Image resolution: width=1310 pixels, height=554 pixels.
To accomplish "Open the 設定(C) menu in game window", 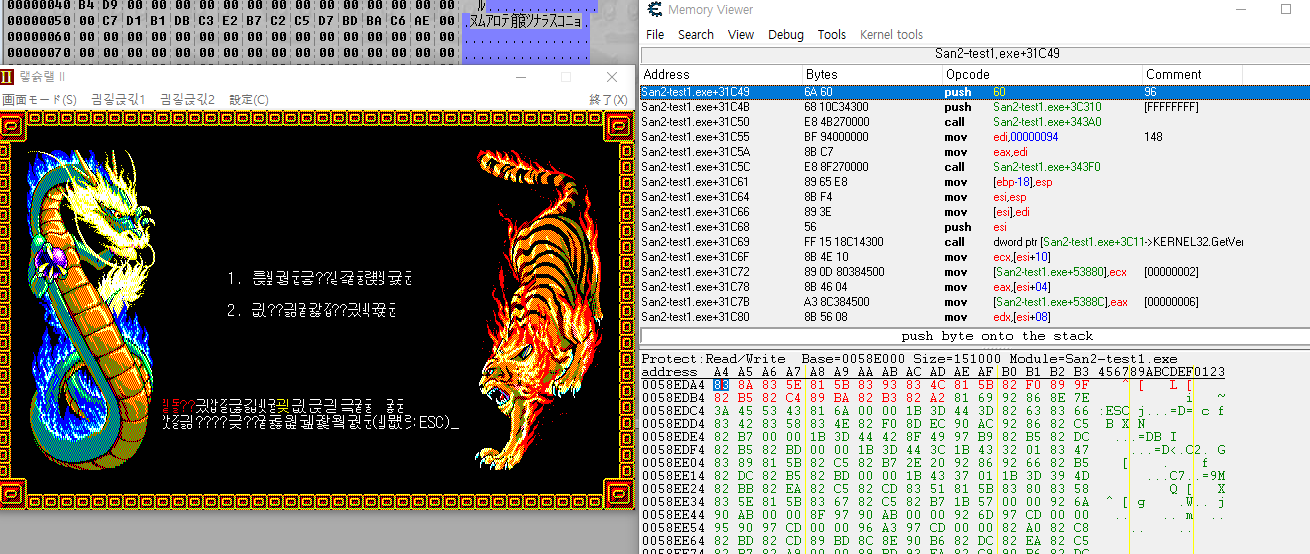I will tap(249, 99).
